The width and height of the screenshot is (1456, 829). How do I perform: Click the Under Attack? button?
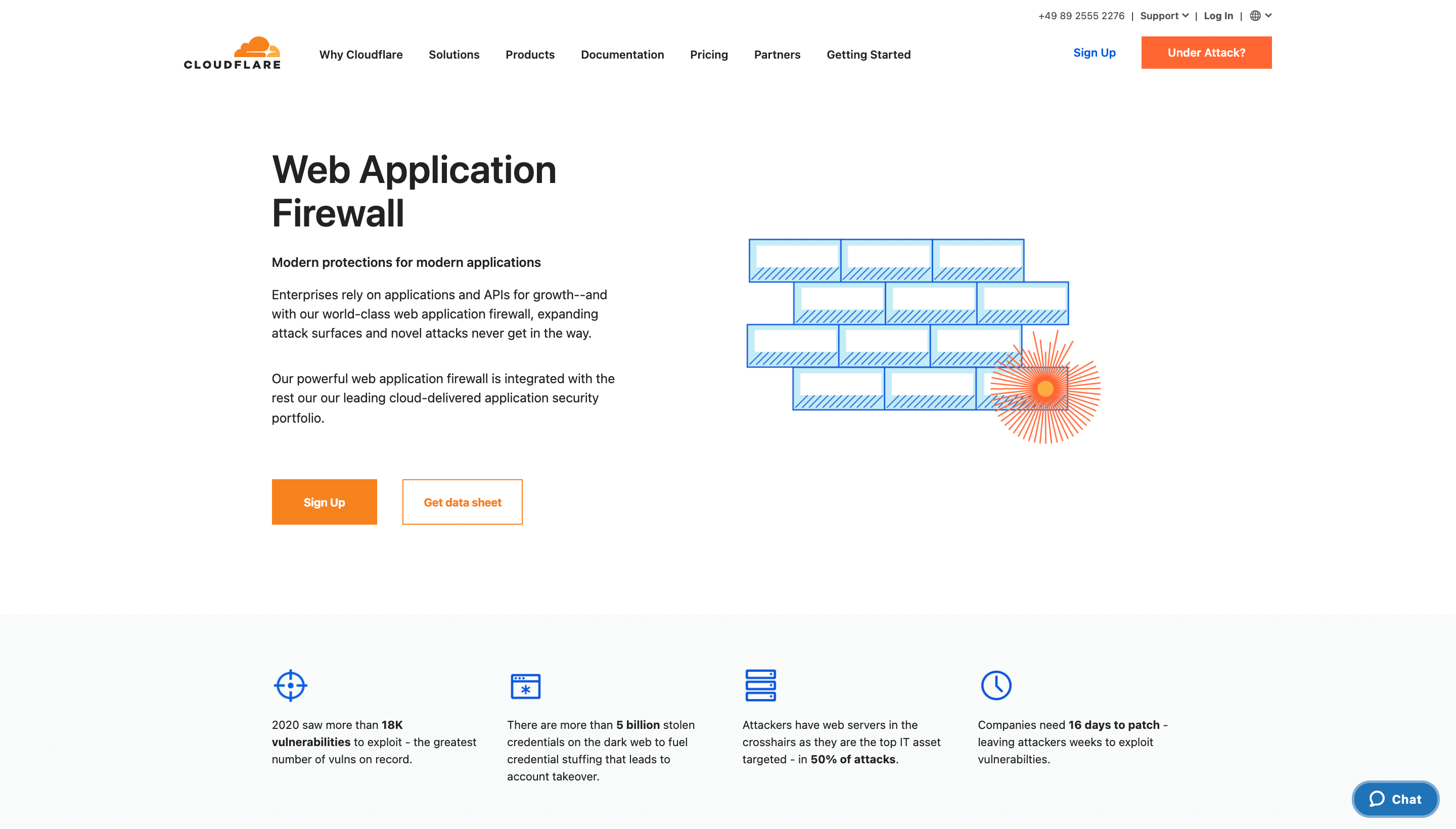click(x=1205, y=53)
